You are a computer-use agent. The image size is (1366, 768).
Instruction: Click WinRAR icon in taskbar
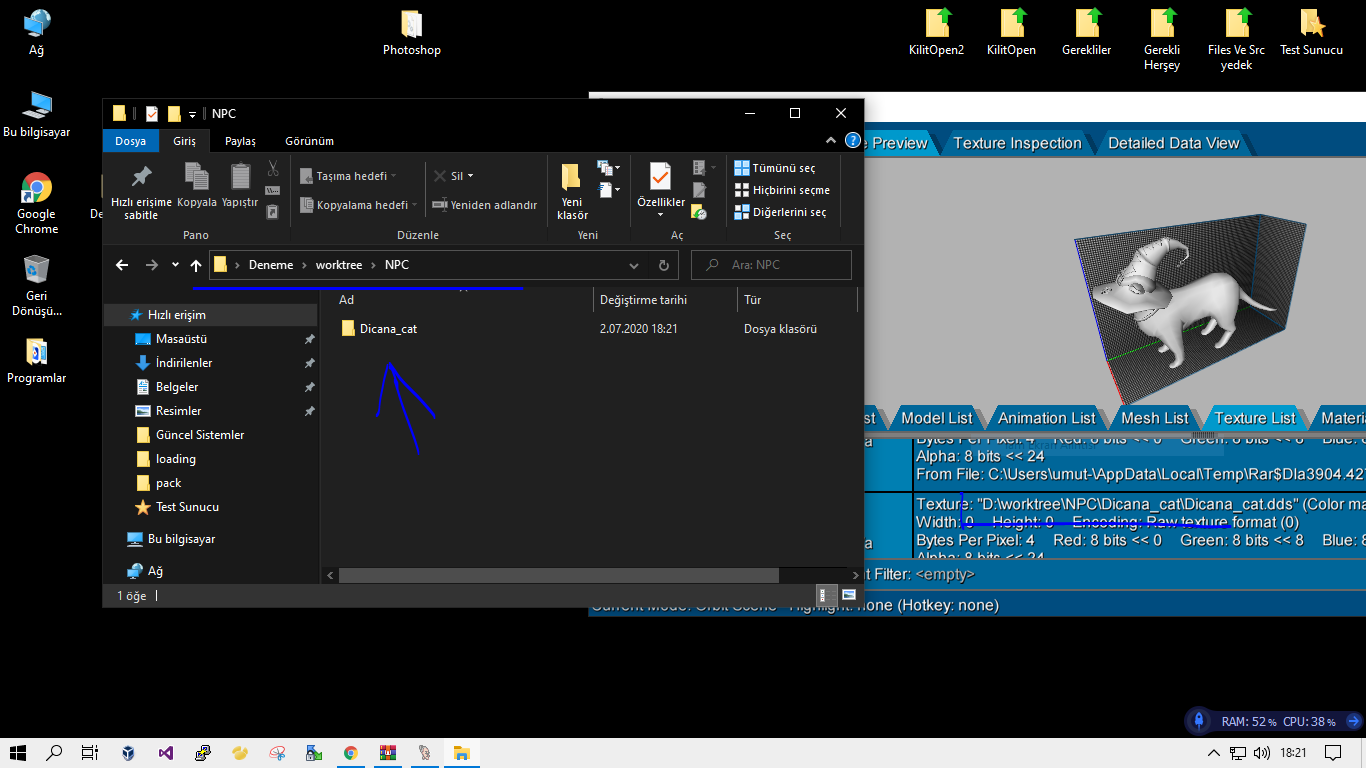pyautogui.click(x=387, y=753)
